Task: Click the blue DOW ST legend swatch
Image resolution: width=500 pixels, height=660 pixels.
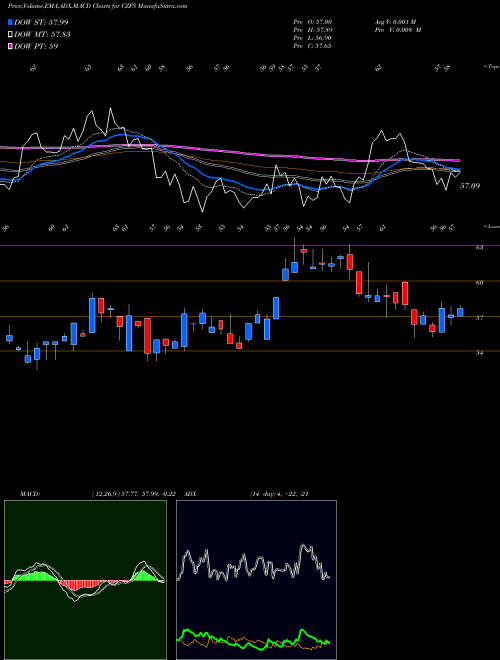Action: click(10, 22)
